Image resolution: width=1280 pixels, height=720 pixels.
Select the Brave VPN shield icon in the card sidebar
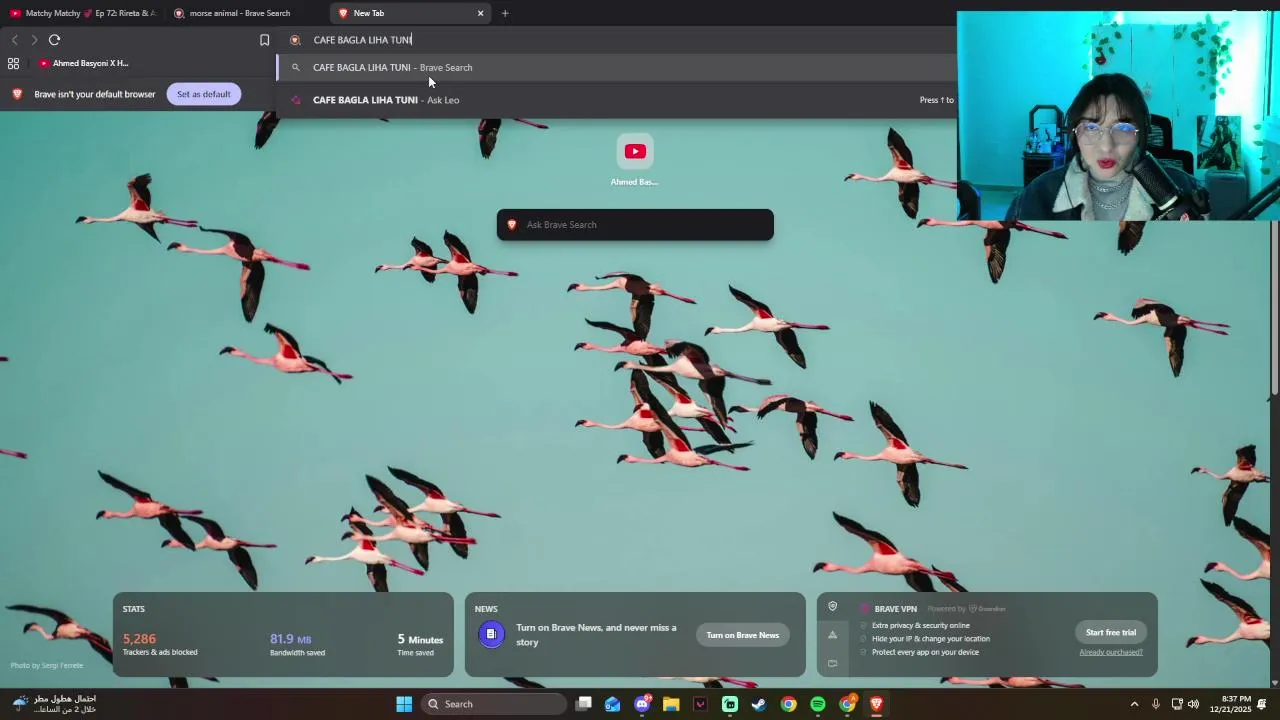point(832,607)
